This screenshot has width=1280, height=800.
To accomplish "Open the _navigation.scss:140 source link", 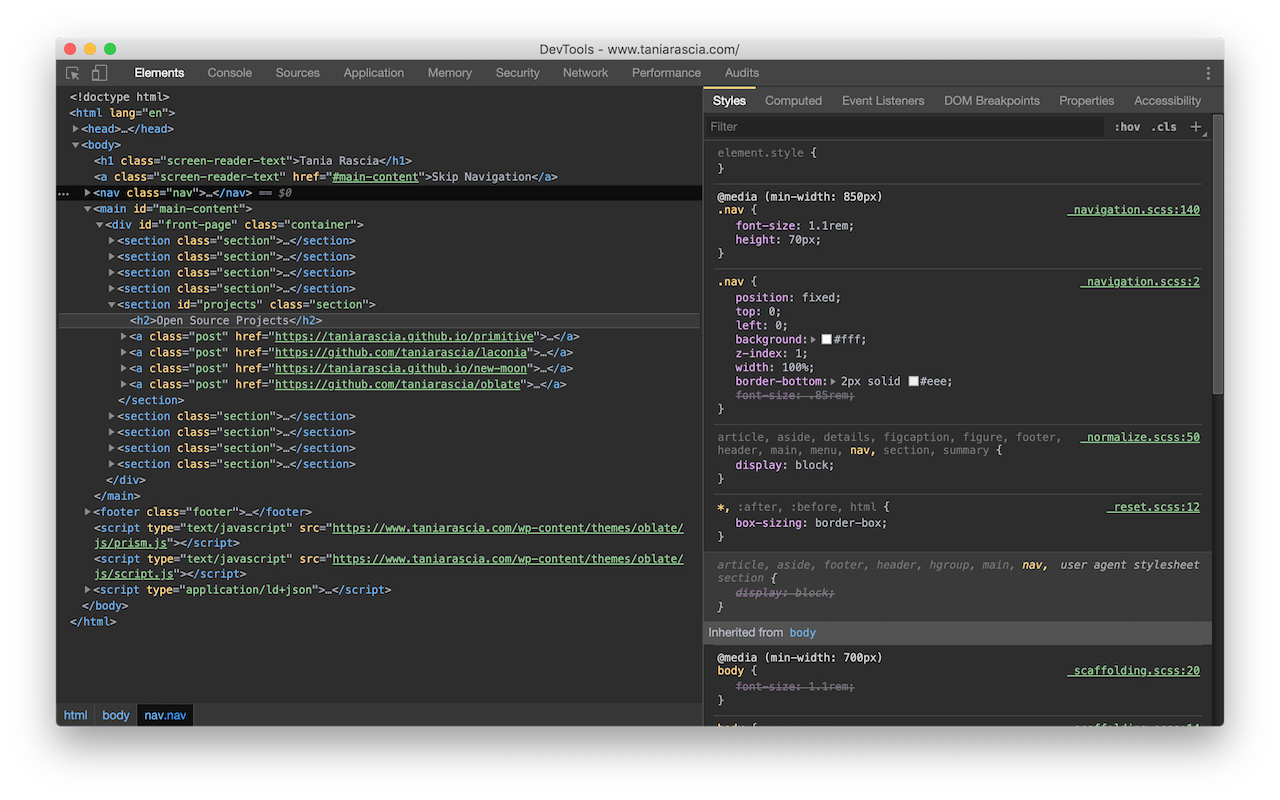I will click(x=1134, y=210).
